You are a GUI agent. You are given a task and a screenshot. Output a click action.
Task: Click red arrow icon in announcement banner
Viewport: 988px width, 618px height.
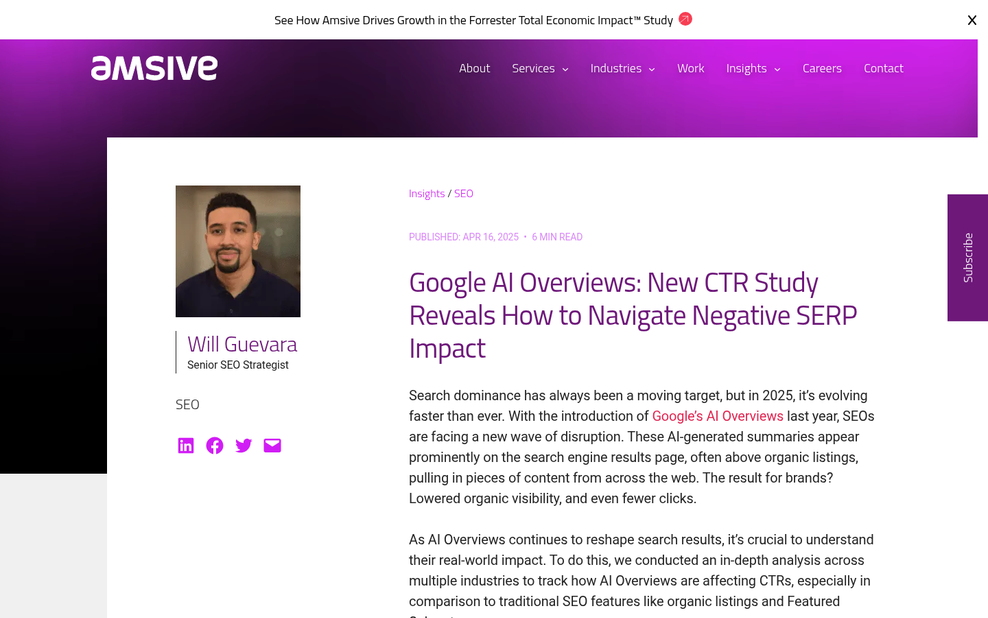tap(685, 19)
